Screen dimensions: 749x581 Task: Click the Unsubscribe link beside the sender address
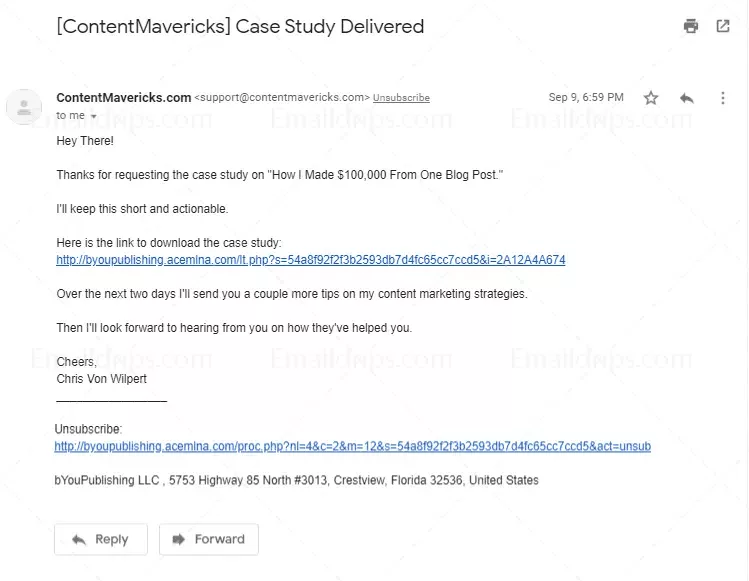coord(401,98)
